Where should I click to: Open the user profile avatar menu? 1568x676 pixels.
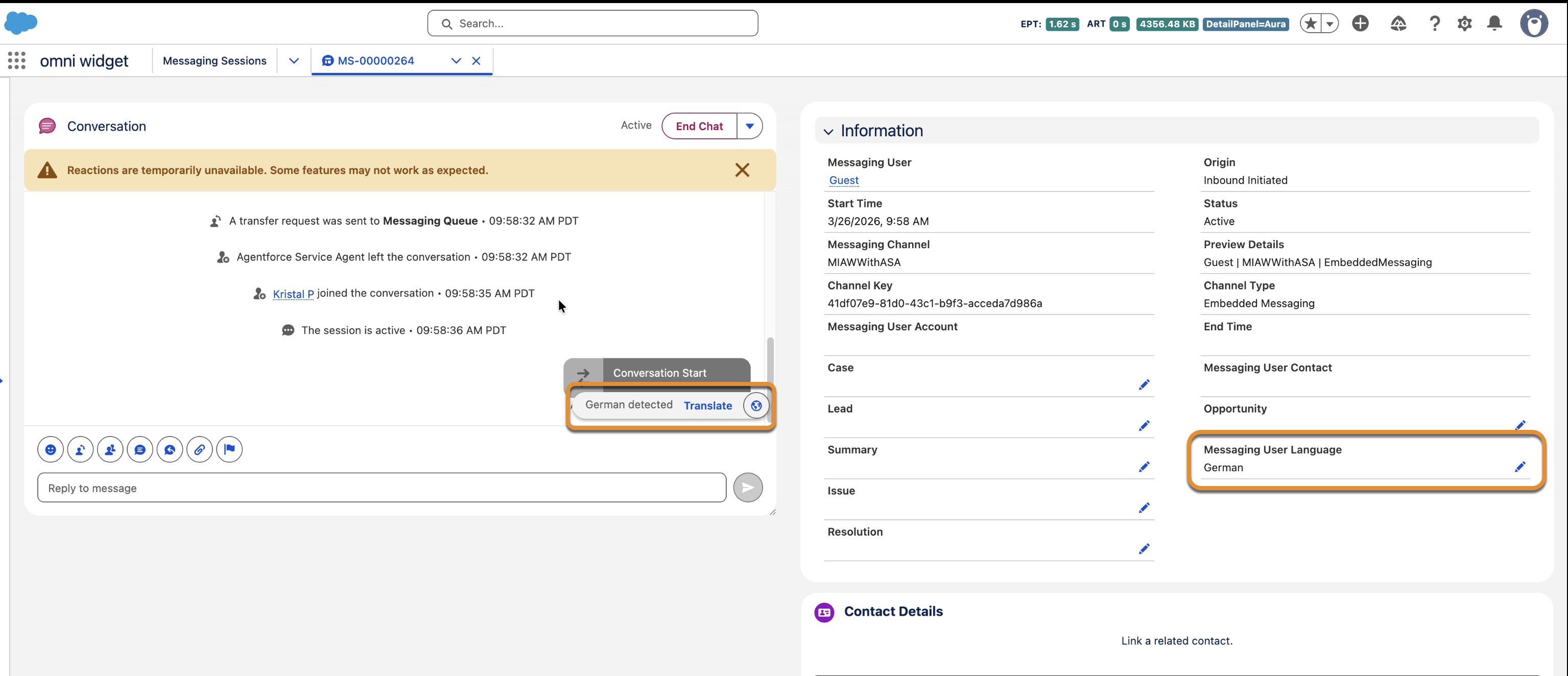click(x=1534, y=23)
